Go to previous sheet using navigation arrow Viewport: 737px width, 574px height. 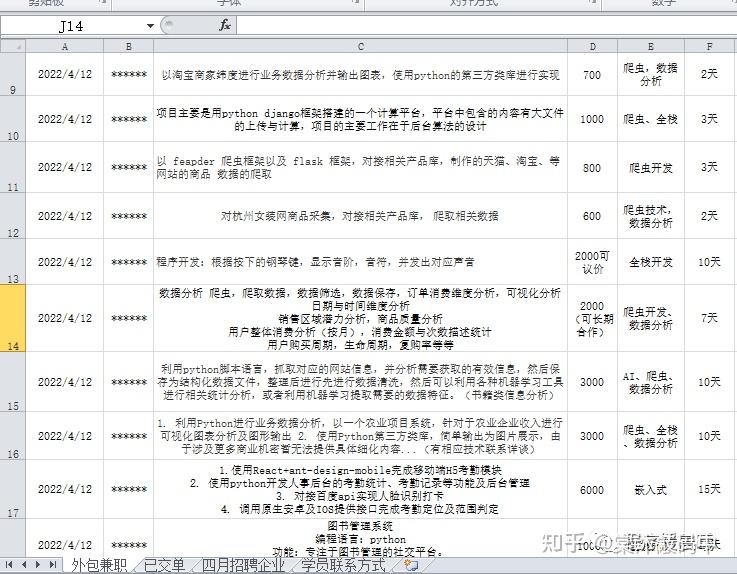click(x=24, y=564)
